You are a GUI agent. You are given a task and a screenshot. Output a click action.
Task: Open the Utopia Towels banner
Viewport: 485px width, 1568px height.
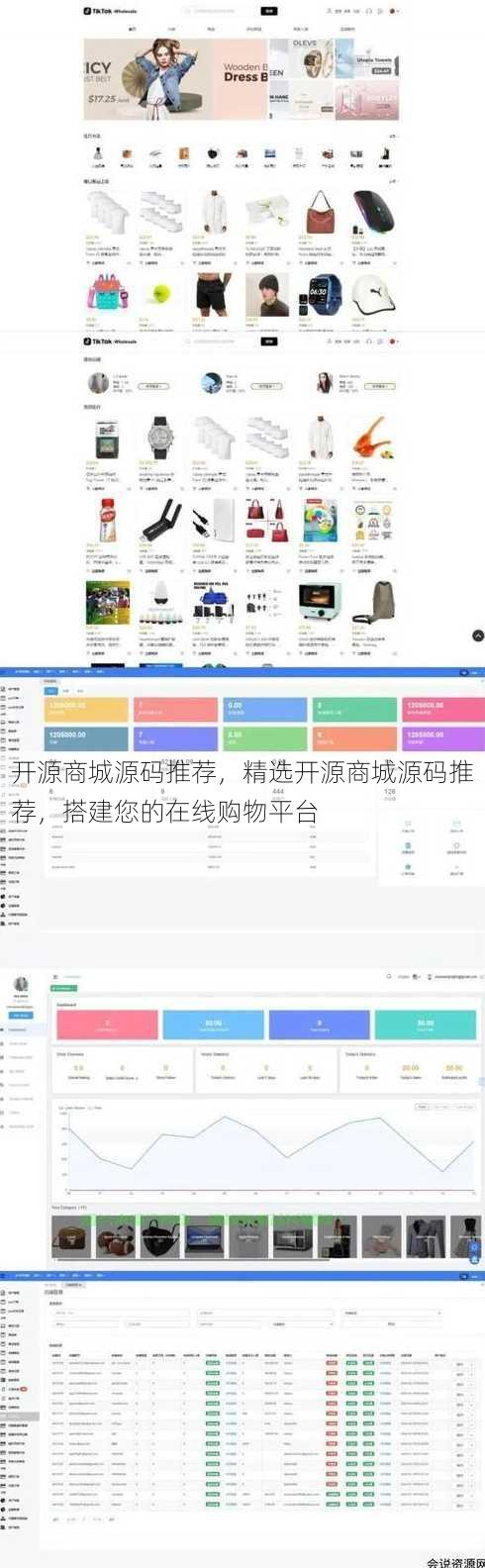[x=367, y=59]
